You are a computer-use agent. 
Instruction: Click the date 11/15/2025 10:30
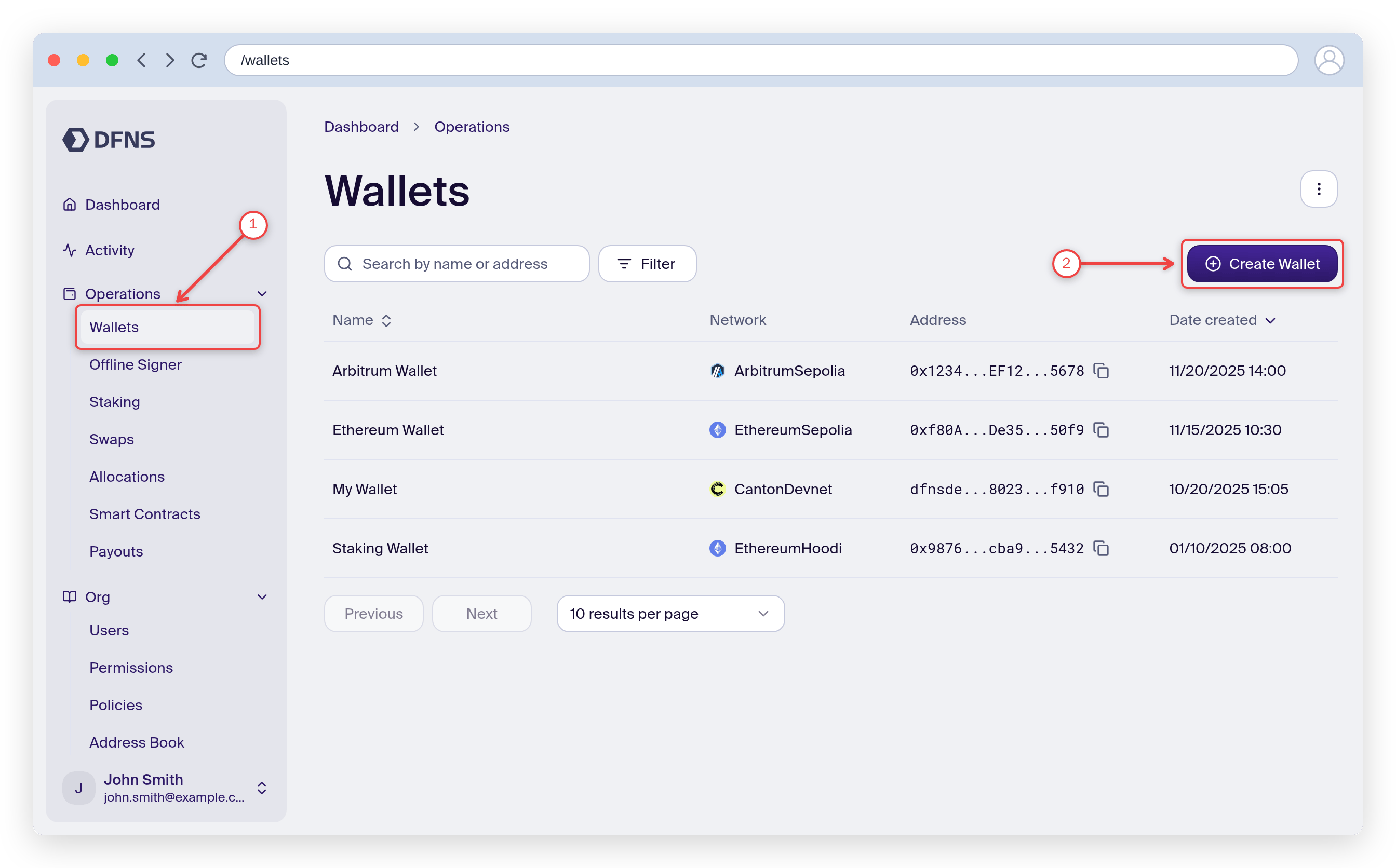click(x=1225, y=430)
